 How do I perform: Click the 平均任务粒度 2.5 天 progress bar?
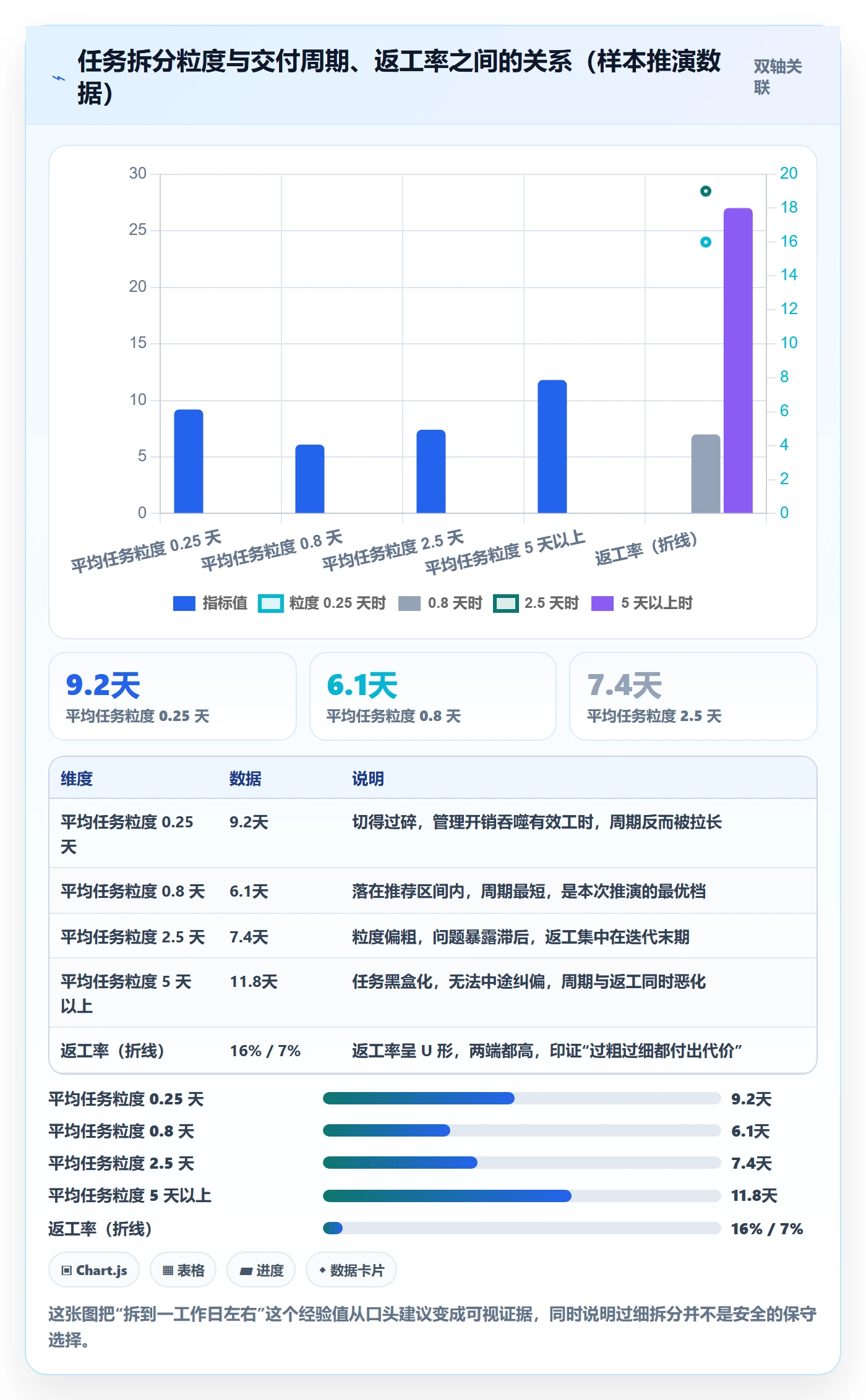point(522,1163)
